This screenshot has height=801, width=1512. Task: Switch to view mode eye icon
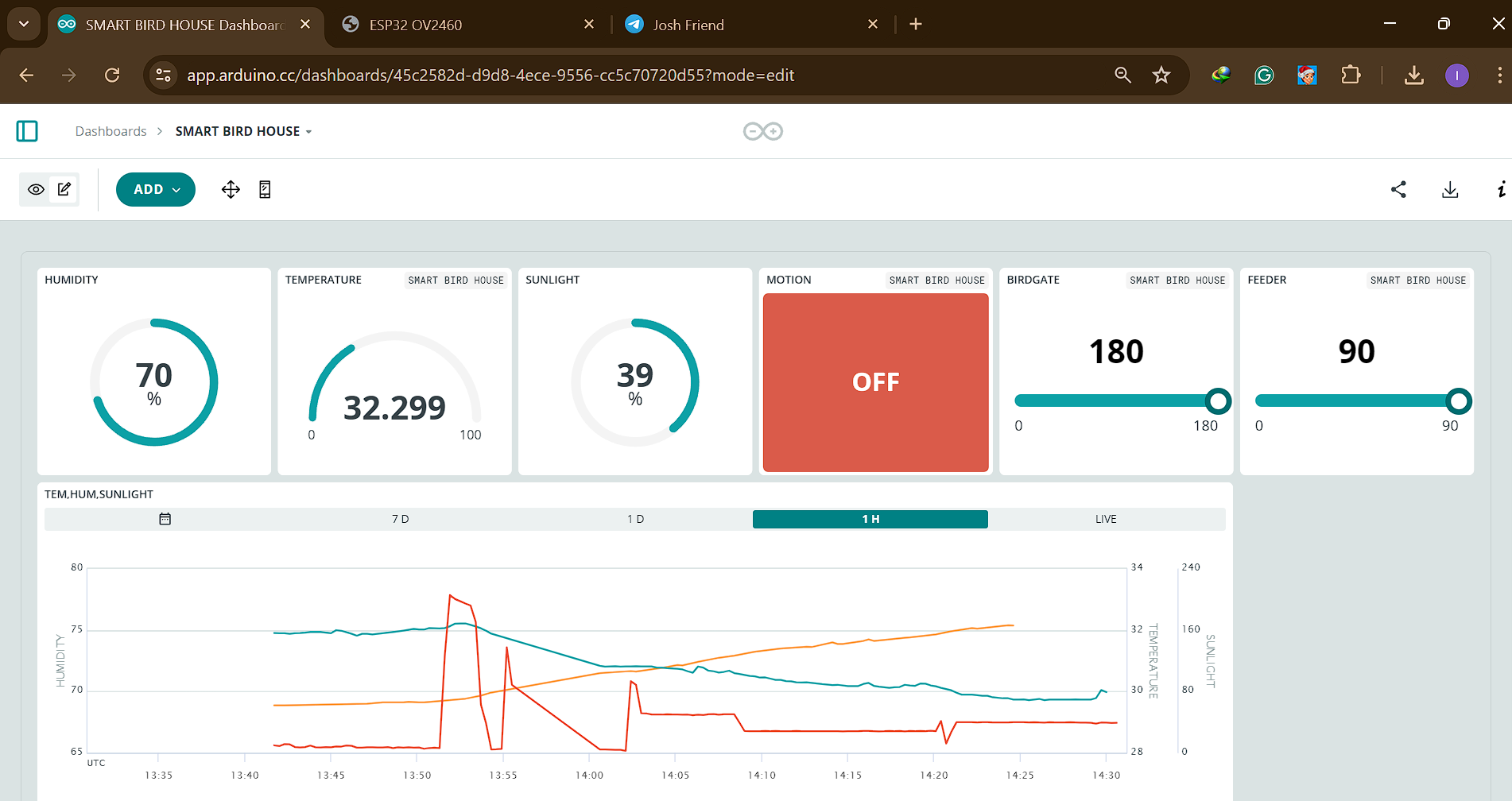coord(36,189)
